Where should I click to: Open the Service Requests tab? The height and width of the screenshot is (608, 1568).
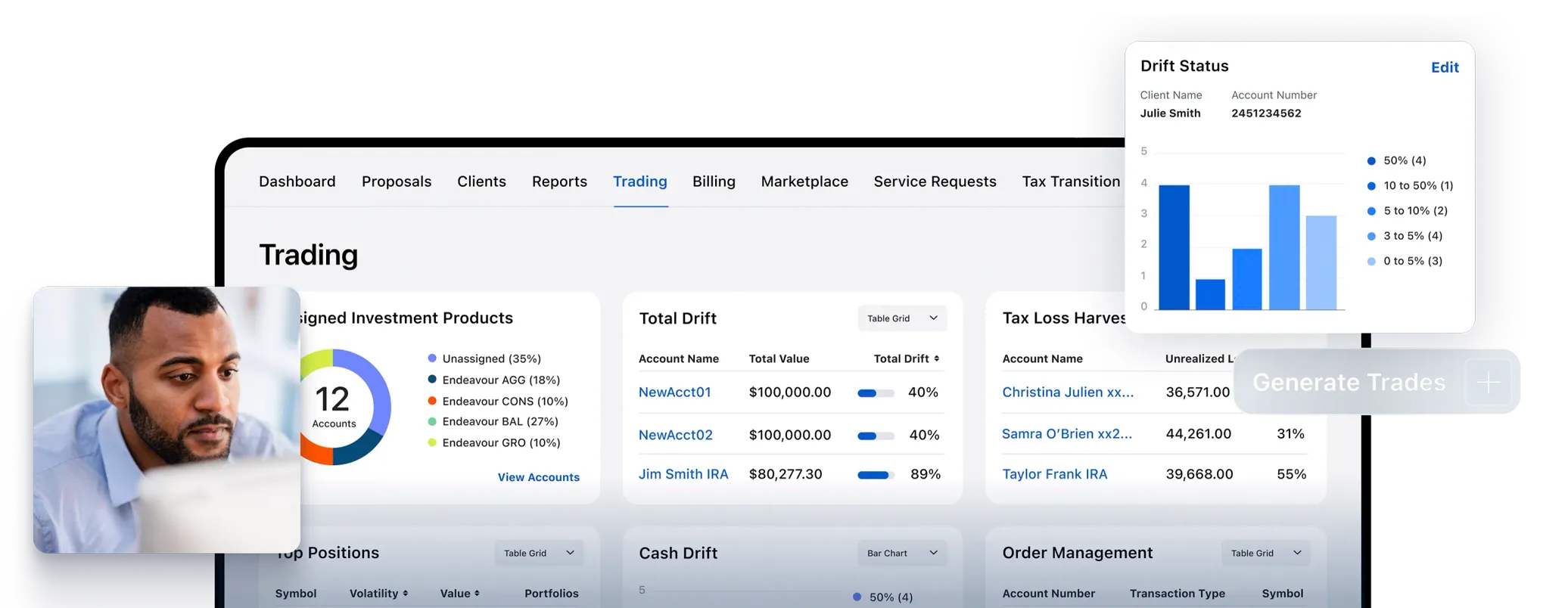point(935,181)
